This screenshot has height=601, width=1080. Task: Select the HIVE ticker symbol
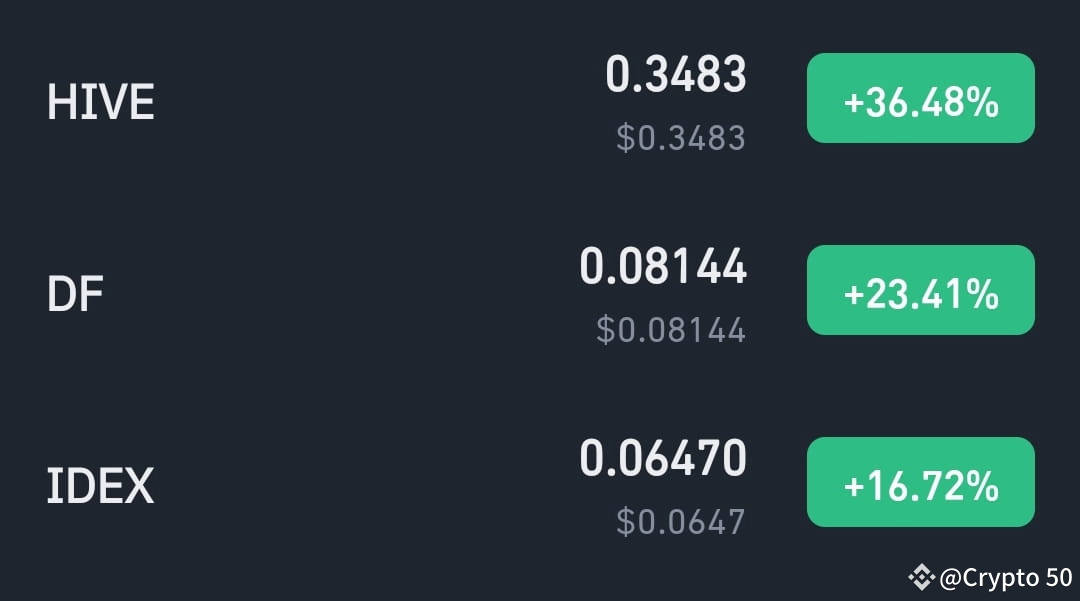click(100, 100)
